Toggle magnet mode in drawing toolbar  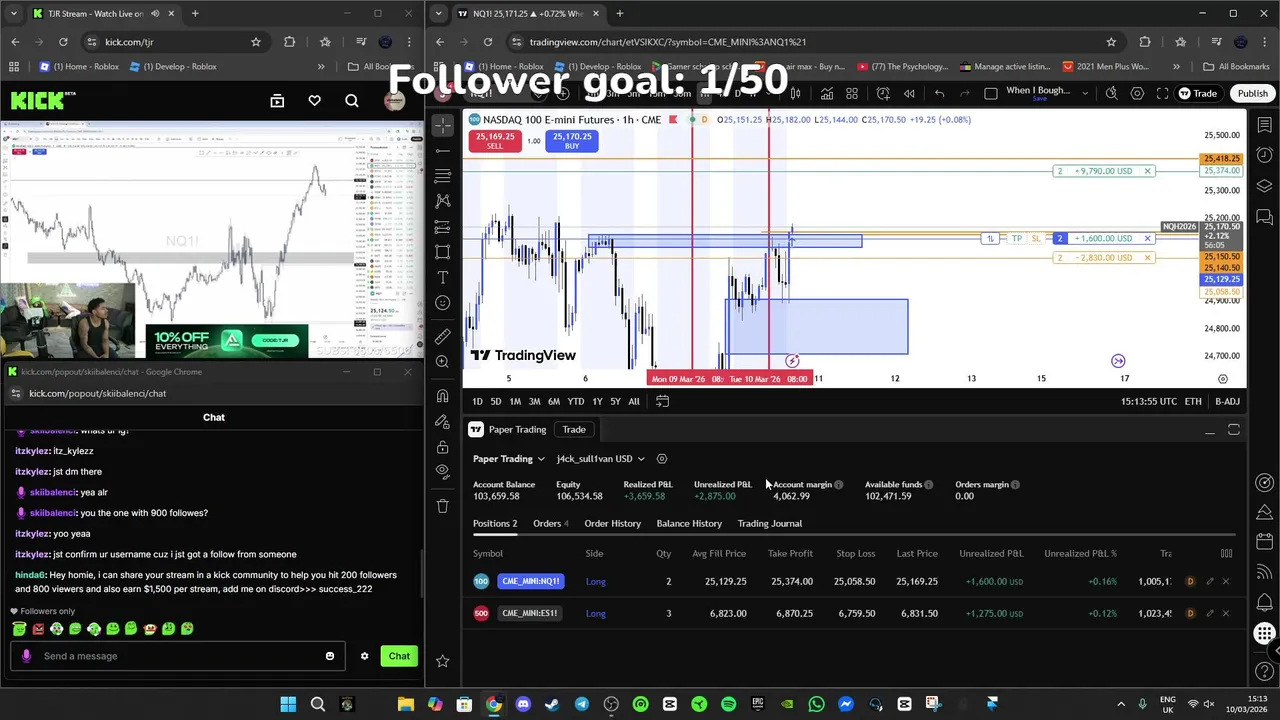(443, 395)
